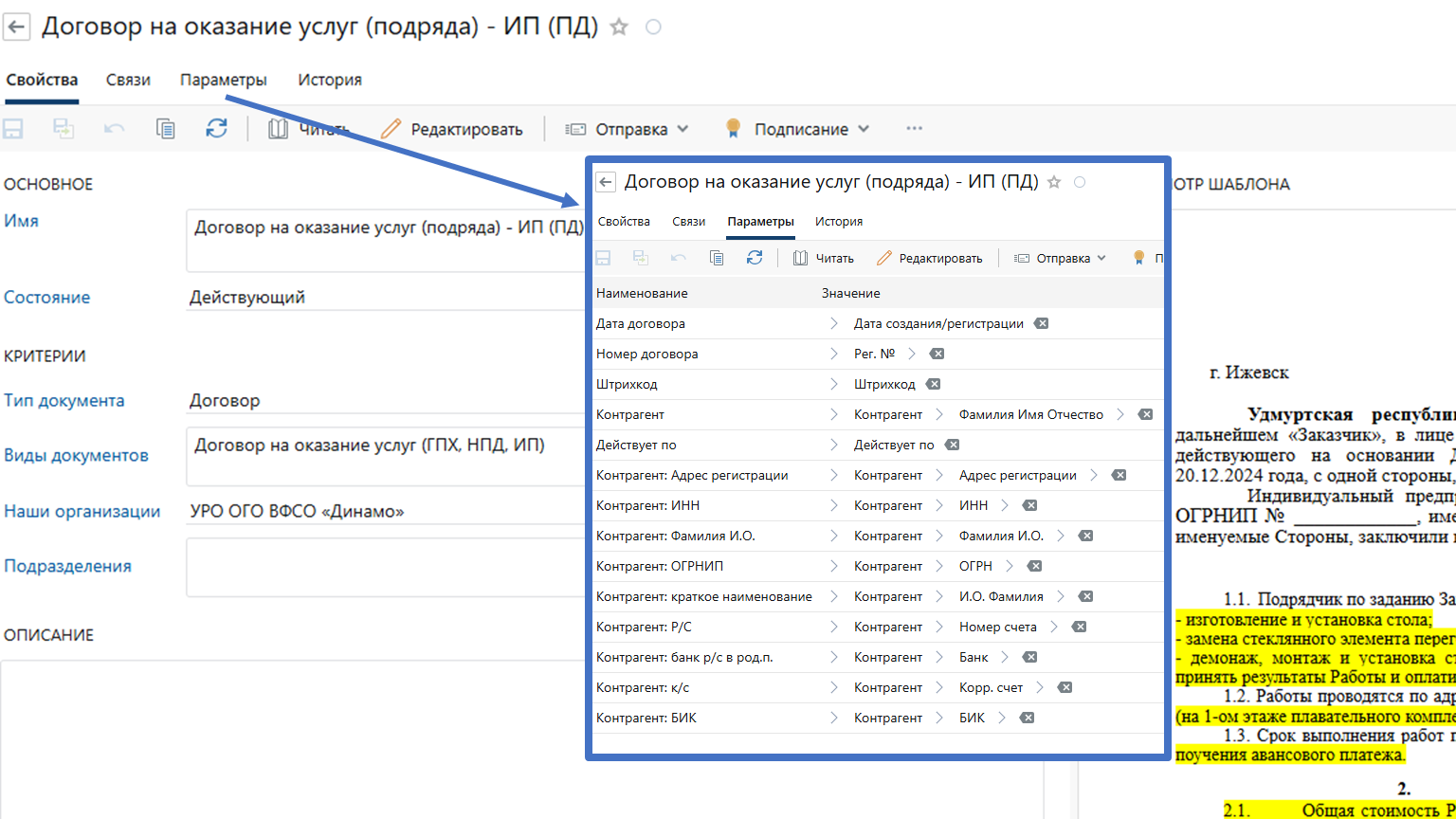Clear the Штрихкод parameter value
The height and width of the screenshot is (819, 1456).
pyautogui.click(x=934, y=384)
